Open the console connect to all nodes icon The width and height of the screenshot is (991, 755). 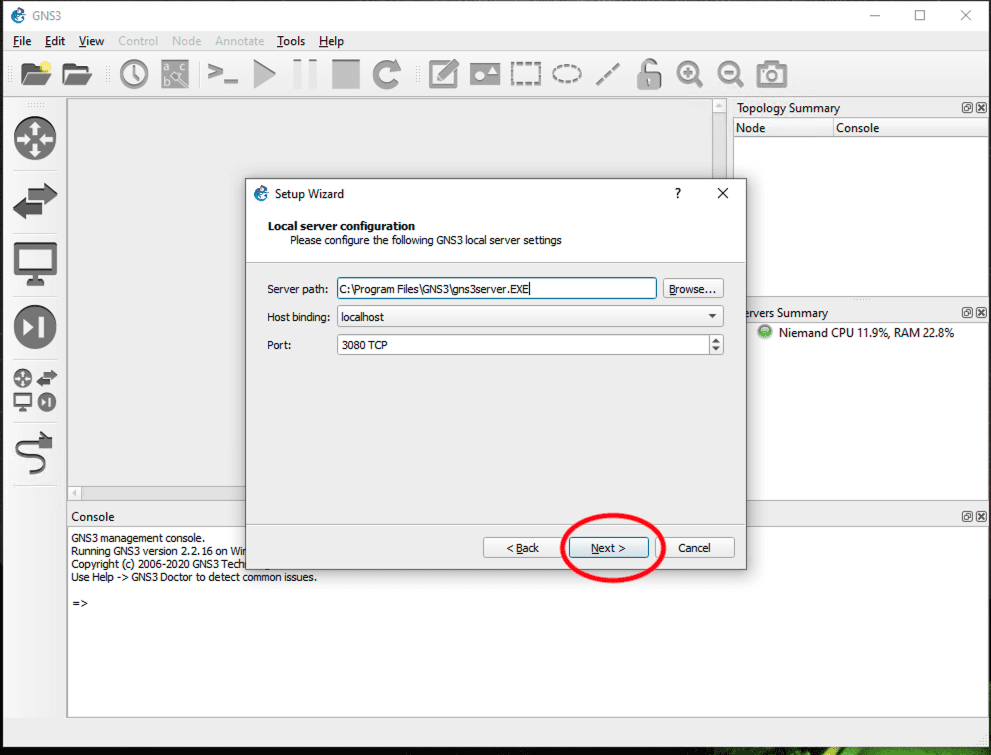[222, 74]
